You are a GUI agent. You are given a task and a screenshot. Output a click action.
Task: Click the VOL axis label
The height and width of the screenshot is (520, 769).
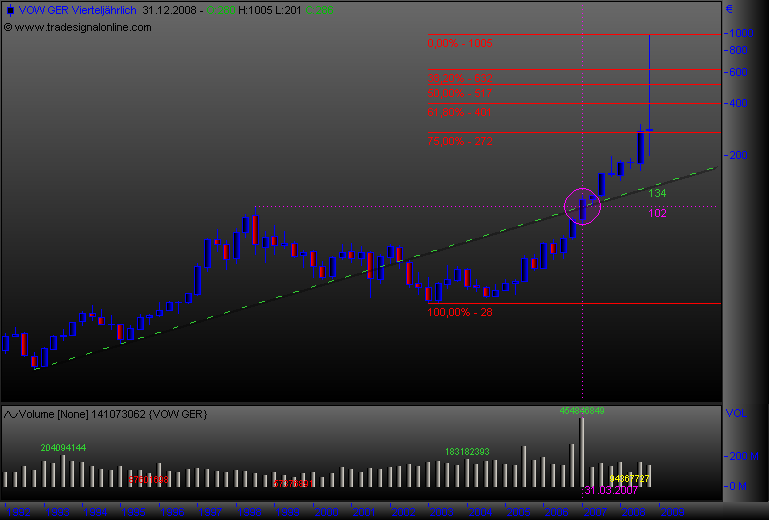pyautogui.click(x=735, y=412)
